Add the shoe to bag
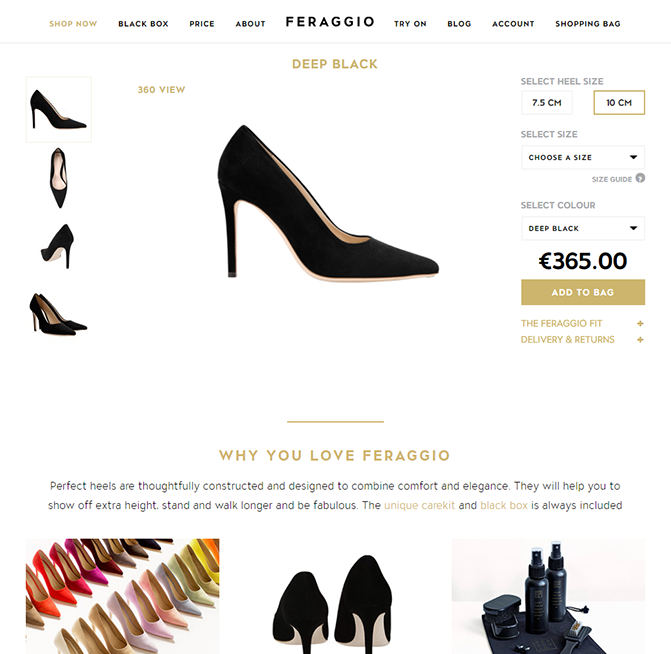Image resolution: width=671 pixels, height=654 pixels. [583, 292]
